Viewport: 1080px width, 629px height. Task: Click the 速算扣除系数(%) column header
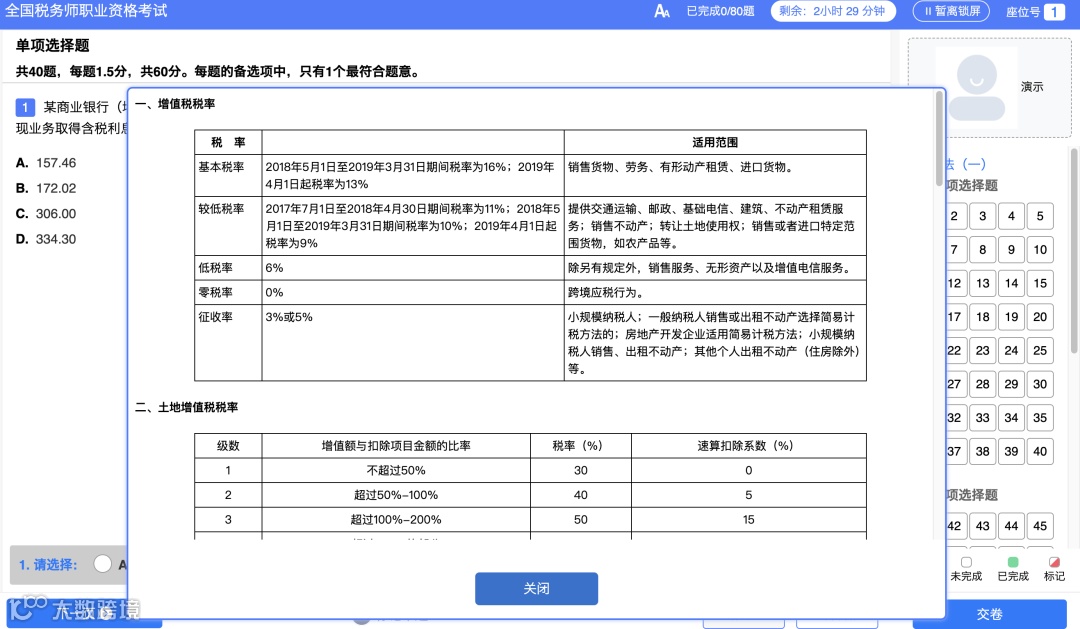[x=749, y=446]
